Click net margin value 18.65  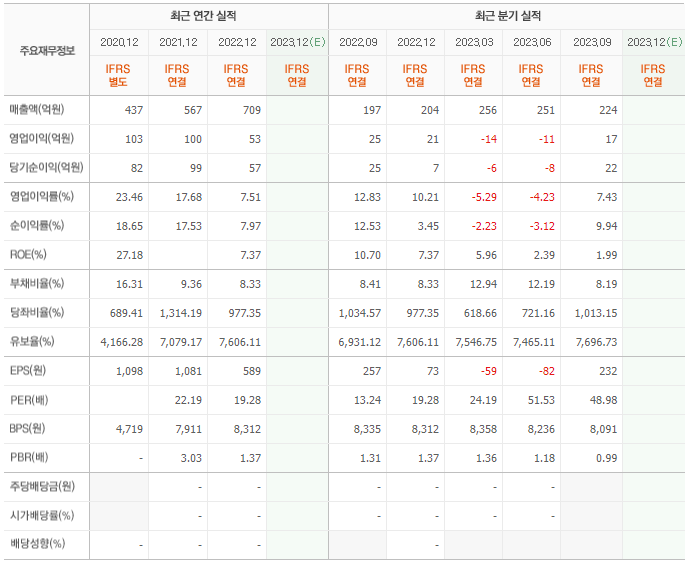point(129,226)
